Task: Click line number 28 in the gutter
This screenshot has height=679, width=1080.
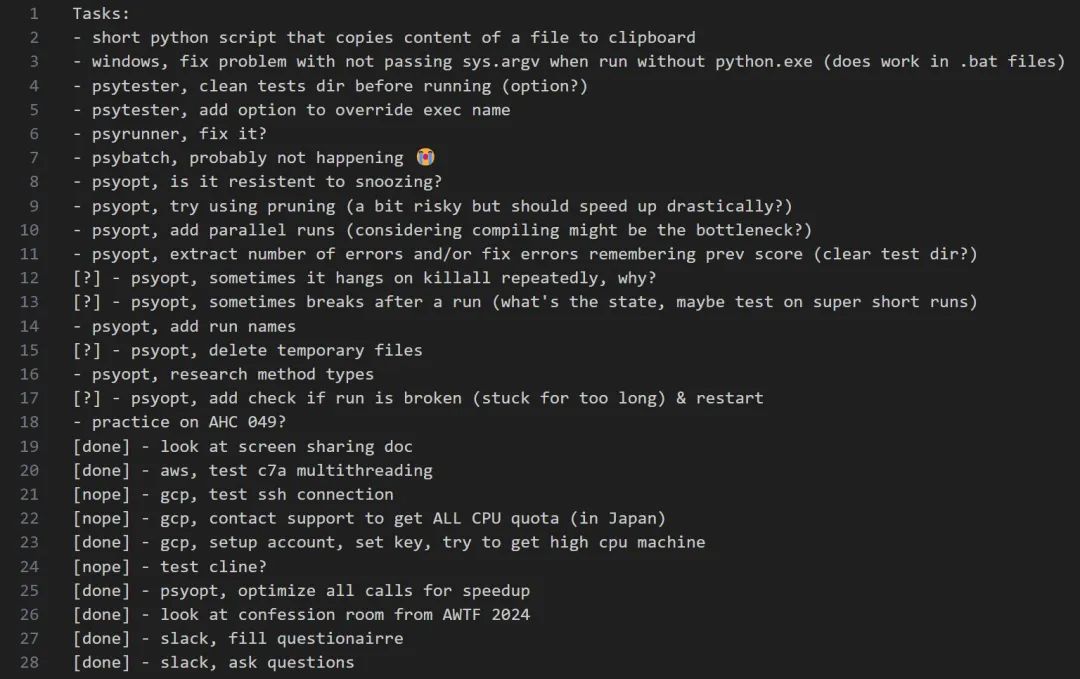Action: [29, 662]
